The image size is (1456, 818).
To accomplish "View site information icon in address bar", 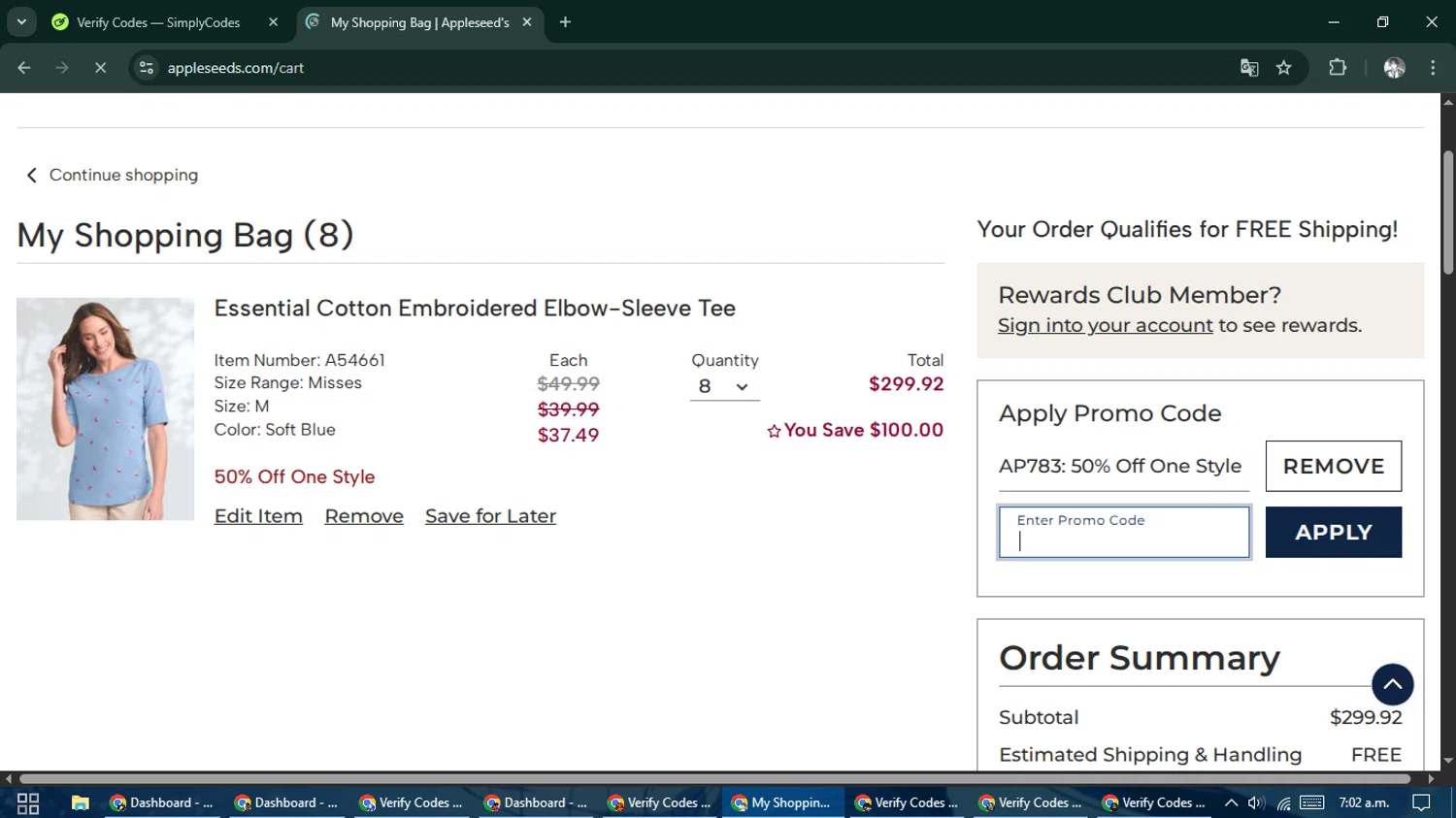I will tap(147, 68).
